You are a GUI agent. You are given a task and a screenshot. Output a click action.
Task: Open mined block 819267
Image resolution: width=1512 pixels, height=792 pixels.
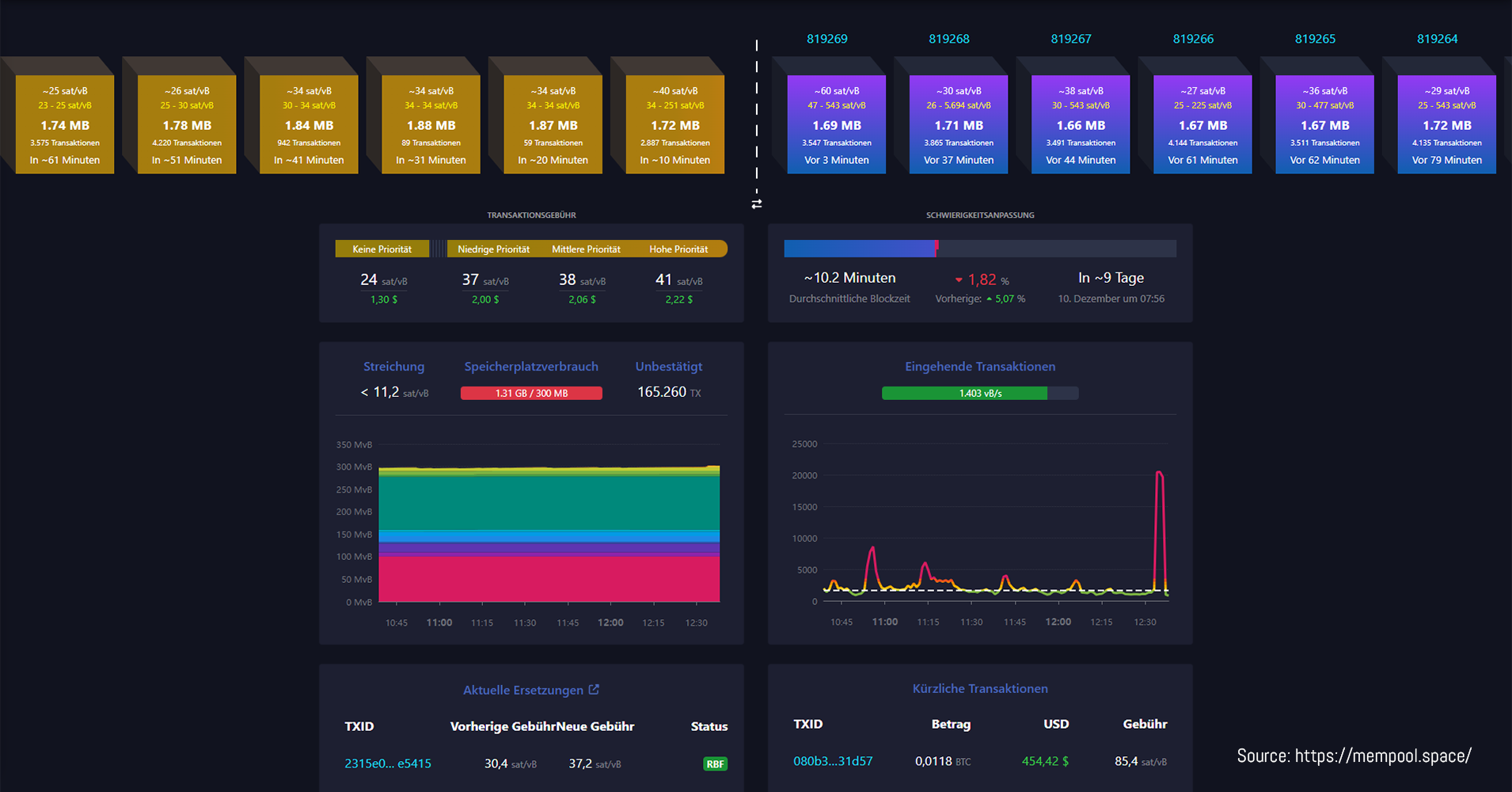point(1081,124)
